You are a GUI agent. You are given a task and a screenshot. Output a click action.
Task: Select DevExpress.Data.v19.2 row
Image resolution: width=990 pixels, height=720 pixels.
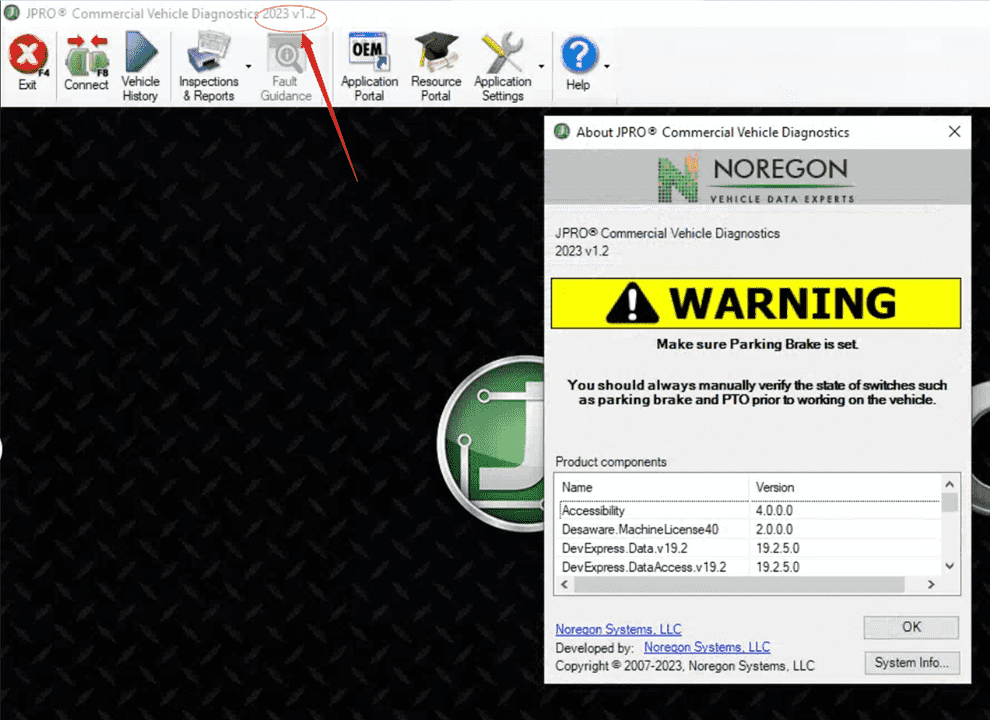749,548
